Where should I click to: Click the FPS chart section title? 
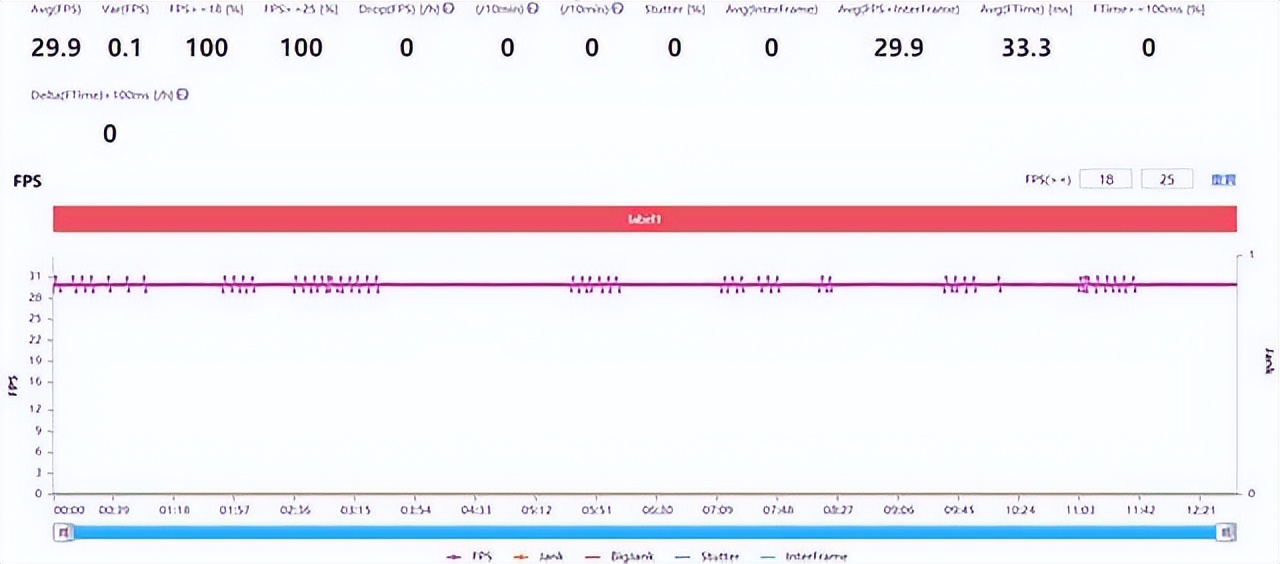(x=26, y=181)
